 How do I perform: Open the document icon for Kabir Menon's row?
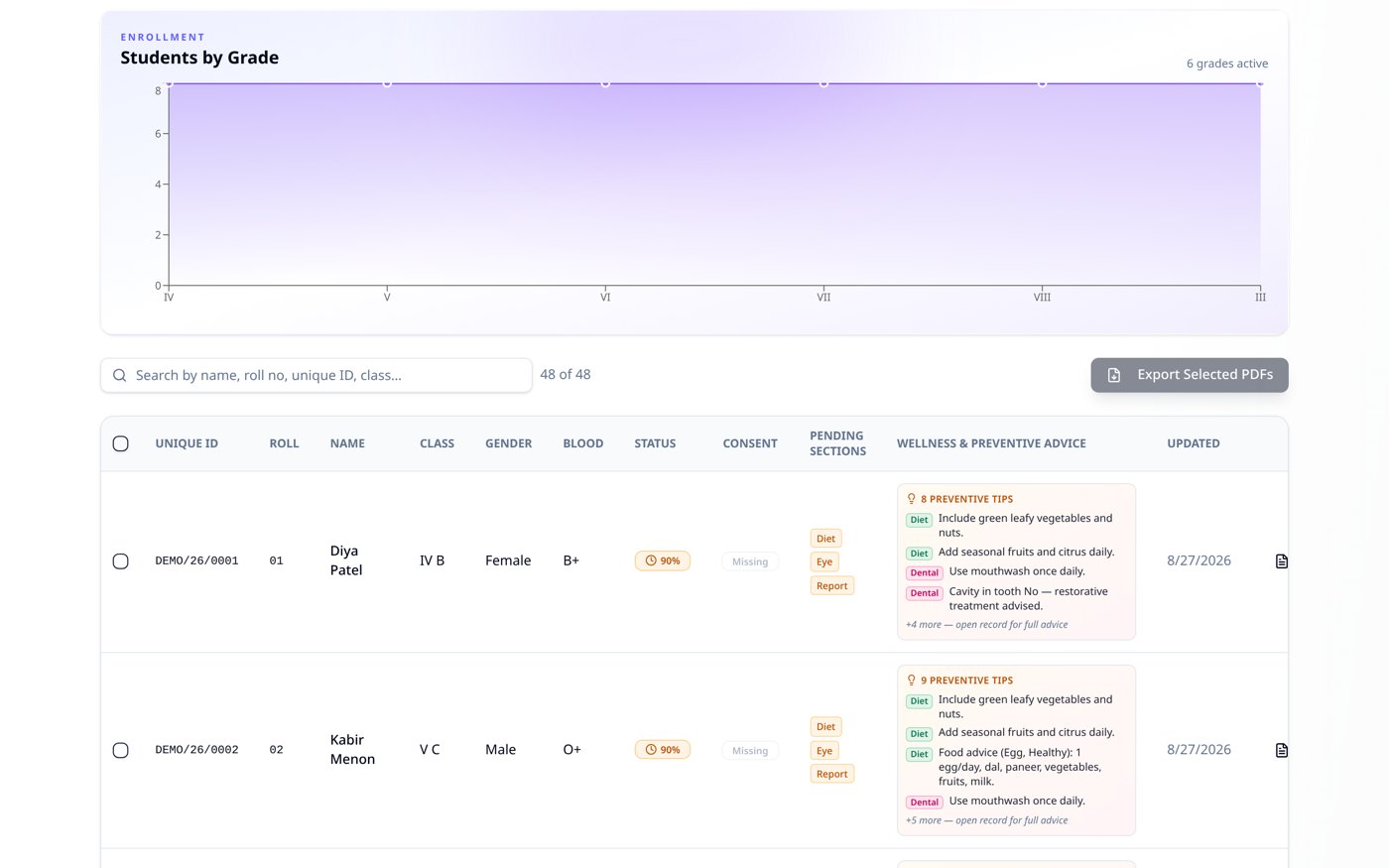(1281, 750)
